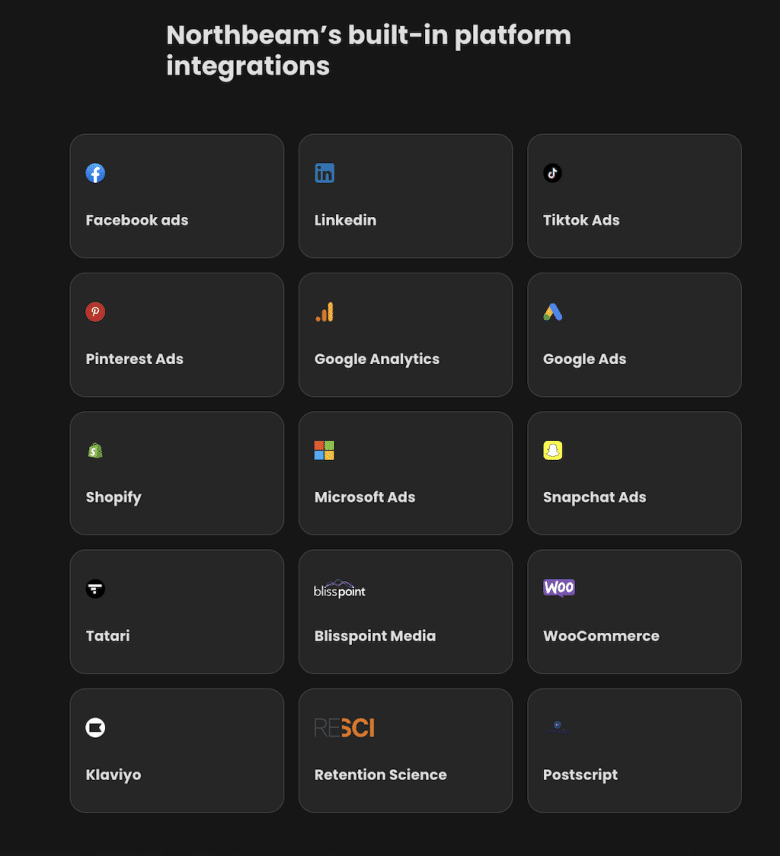Image resolution: width=780 pixels, height=856 pixels.
Task: Select the "Google Analytics" label
Action: pos(377,359)
